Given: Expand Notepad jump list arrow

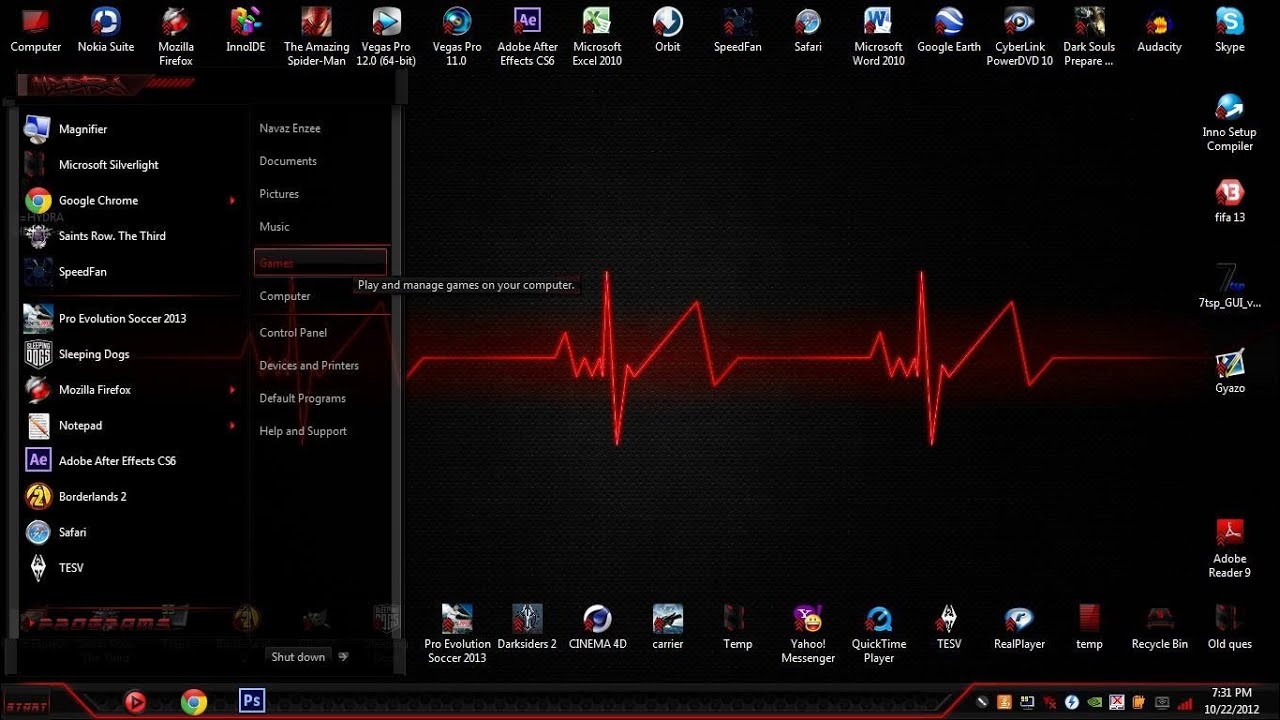Looking at the screenshot, I should click(x=232, y=425).
